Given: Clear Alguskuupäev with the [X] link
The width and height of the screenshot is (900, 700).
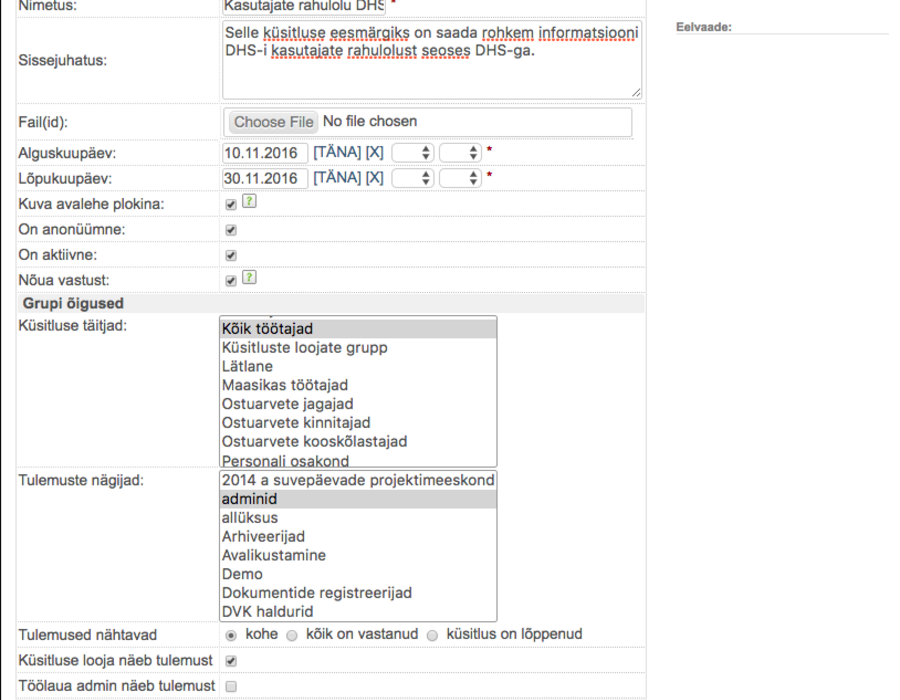Looking at the screenshot, I should [x=375, y=153].
